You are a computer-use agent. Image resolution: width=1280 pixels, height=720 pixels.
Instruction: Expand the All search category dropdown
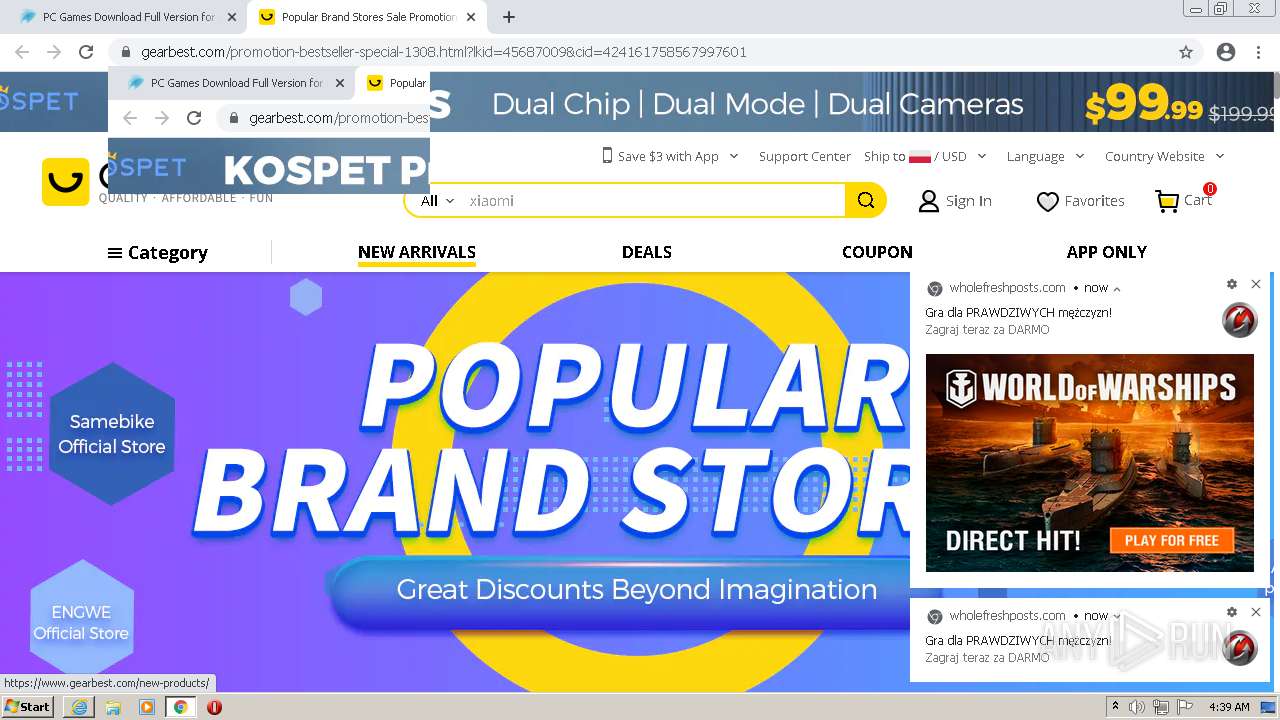(437, 200)
